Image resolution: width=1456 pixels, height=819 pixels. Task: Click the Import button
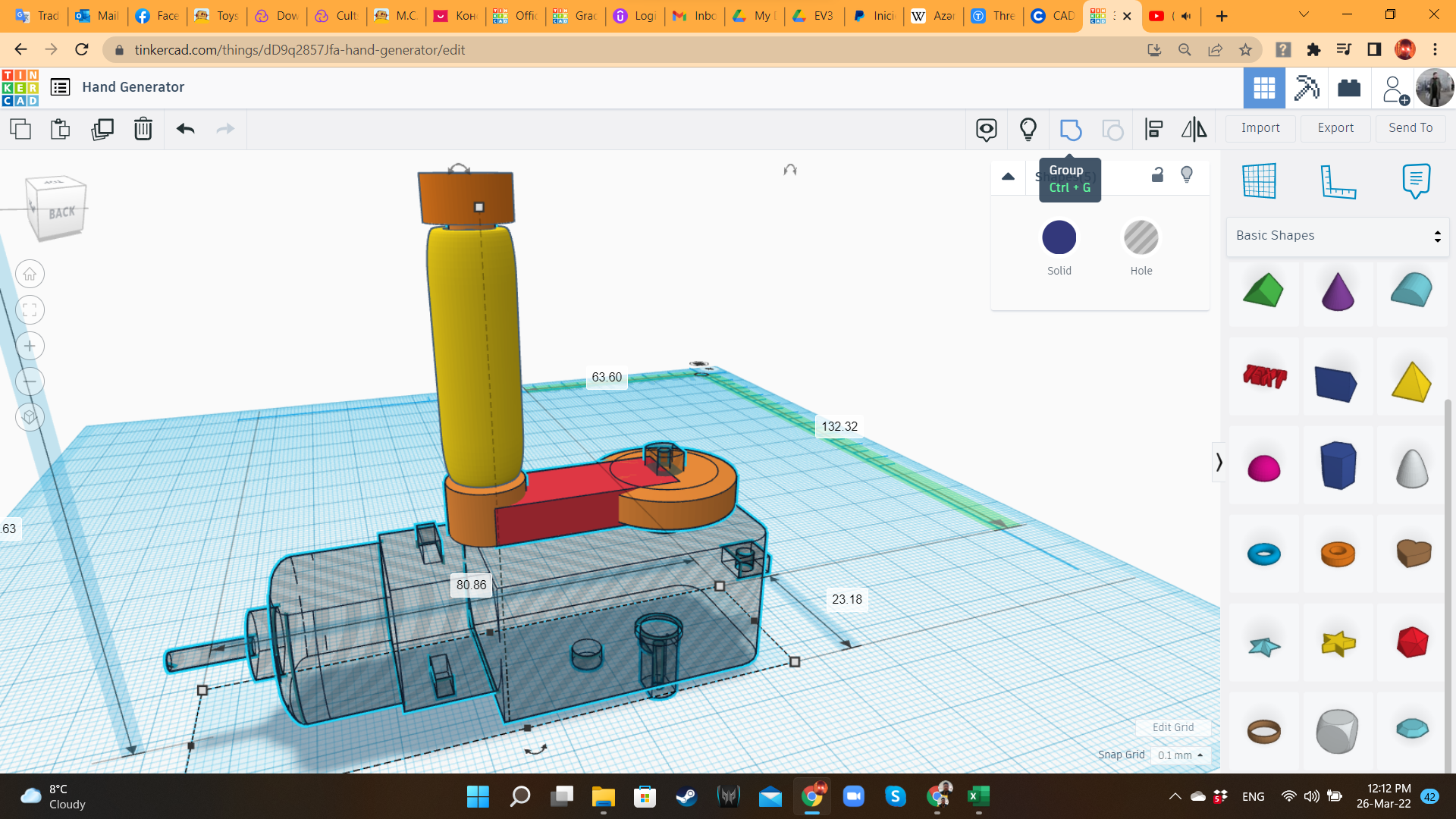[1260, 128]
